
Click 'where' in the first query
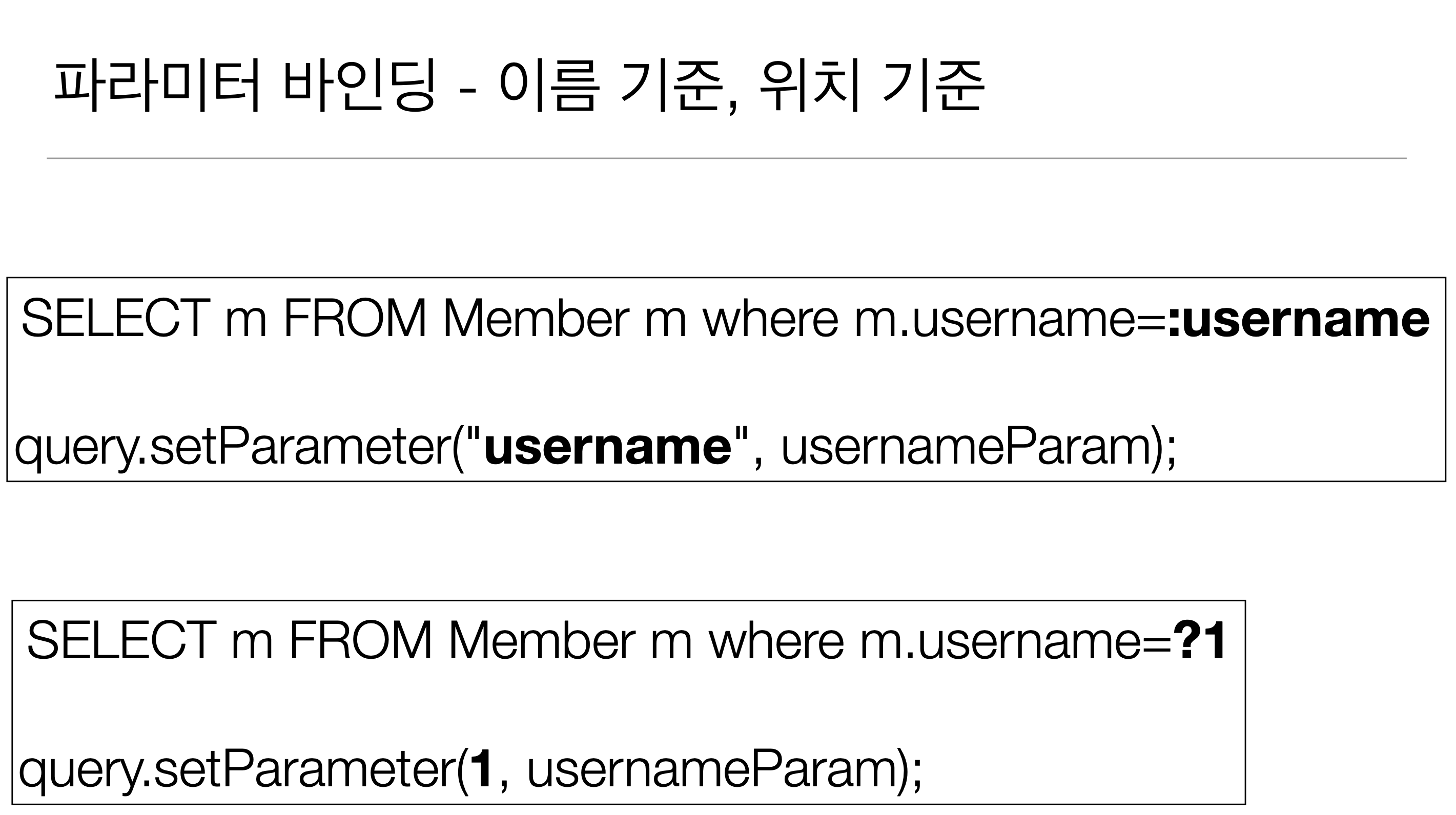(x=770, y=319)
